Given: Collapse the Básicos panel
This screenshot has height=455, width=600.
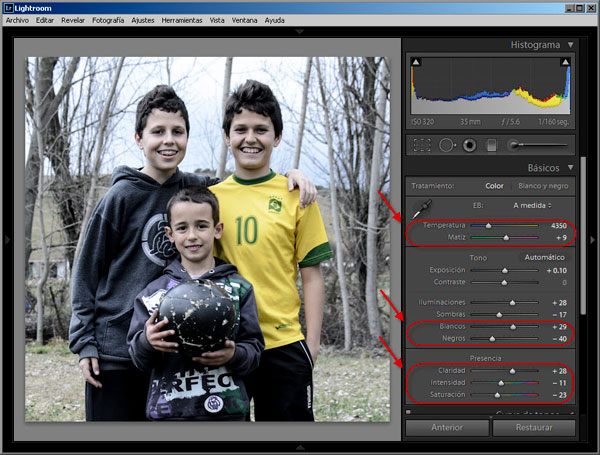Looking at the screenshot, I should click(x=571, y=168).
